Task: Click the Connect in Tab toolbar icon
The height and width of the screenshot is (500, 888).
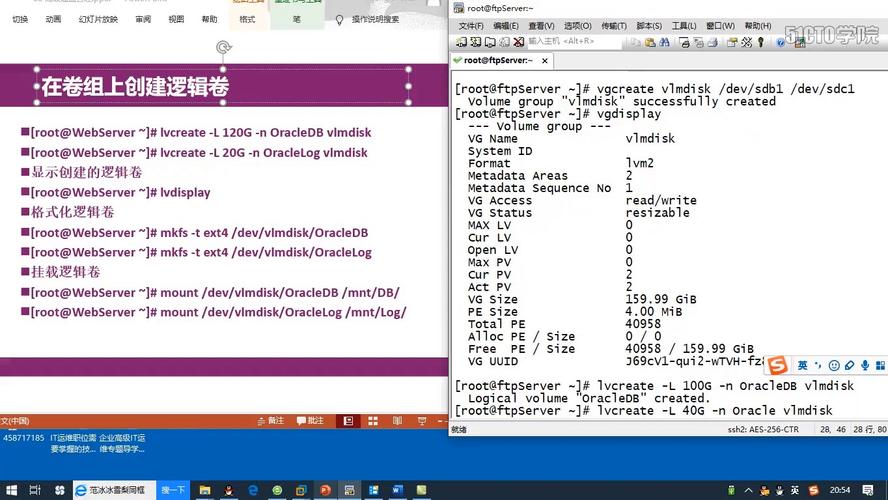Action: [490, 42]
